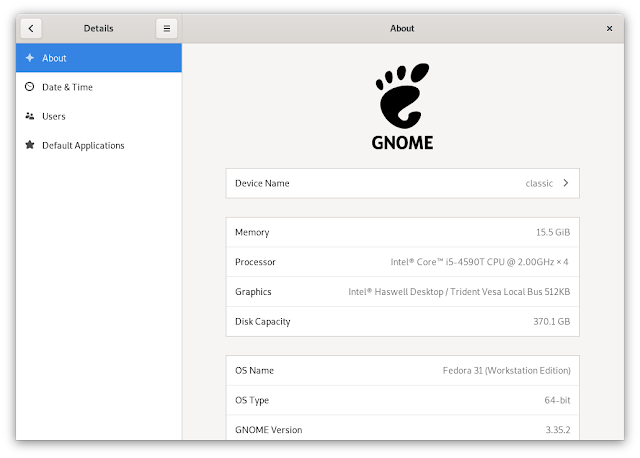The image size is (640, 458).
Task: Select the Graphics row label
Action: click(253, 292)
